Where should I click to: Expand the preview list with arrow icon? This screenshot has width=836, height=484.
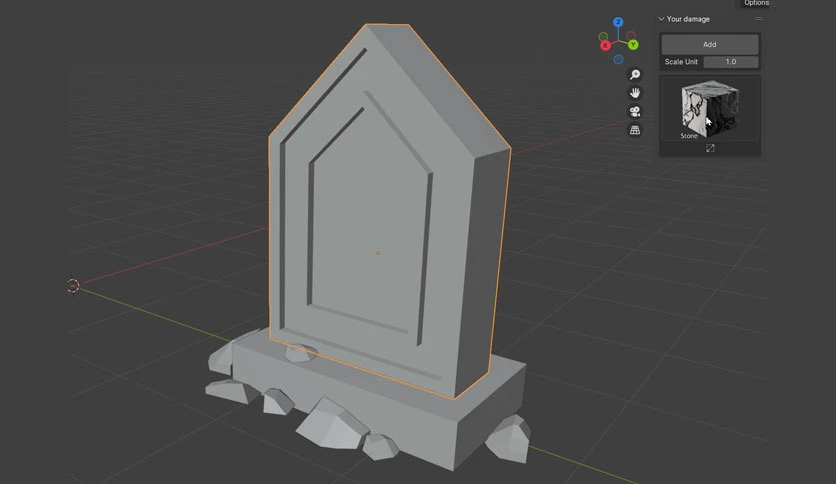(710, 148)
